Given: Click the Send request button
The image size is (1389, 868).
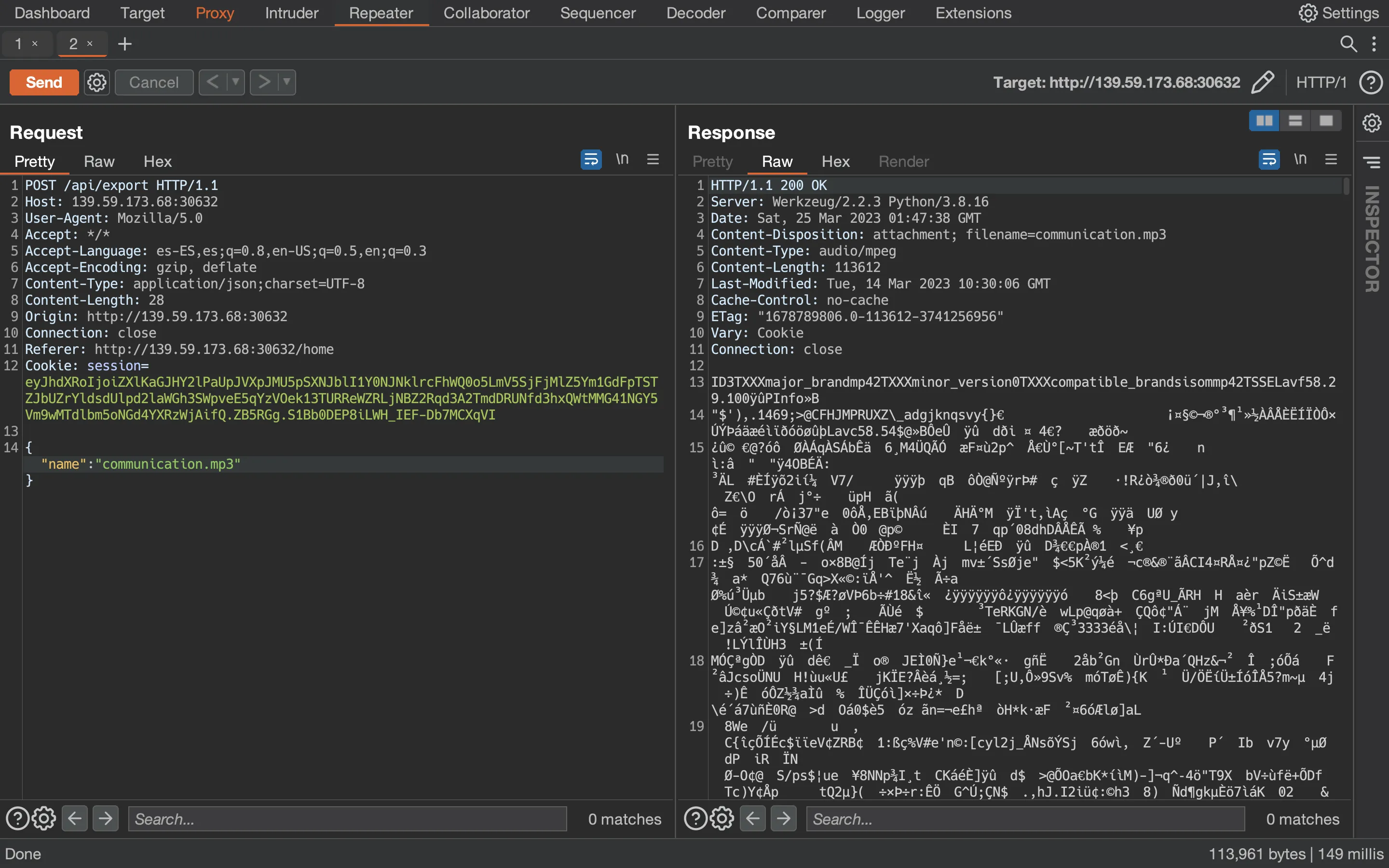Looking at the screenshot, I should (x=43, y=82).
